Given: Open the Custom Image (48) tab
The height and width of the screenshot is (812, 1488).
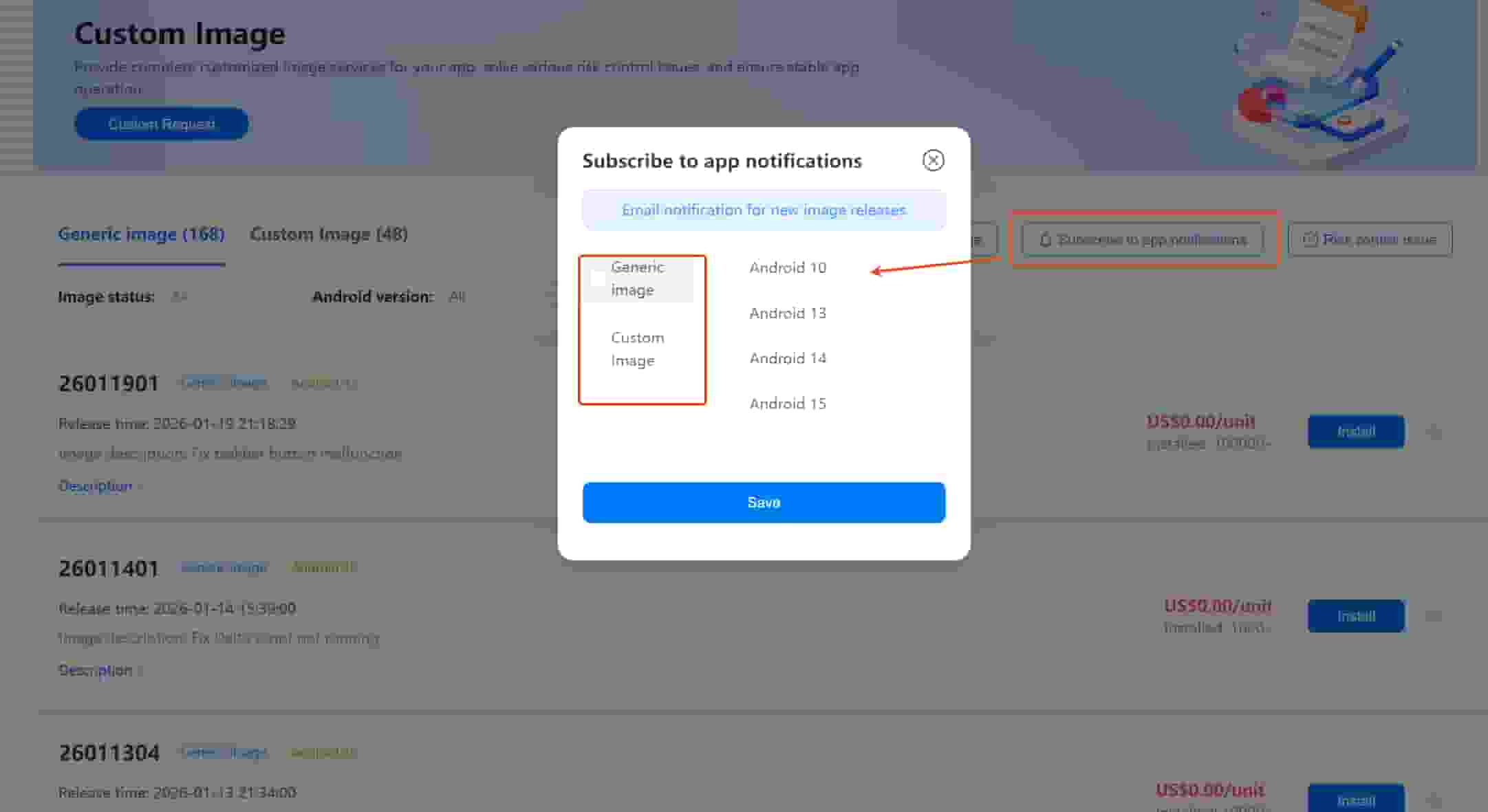Looking at the screenshot, I should click(328, 234).
